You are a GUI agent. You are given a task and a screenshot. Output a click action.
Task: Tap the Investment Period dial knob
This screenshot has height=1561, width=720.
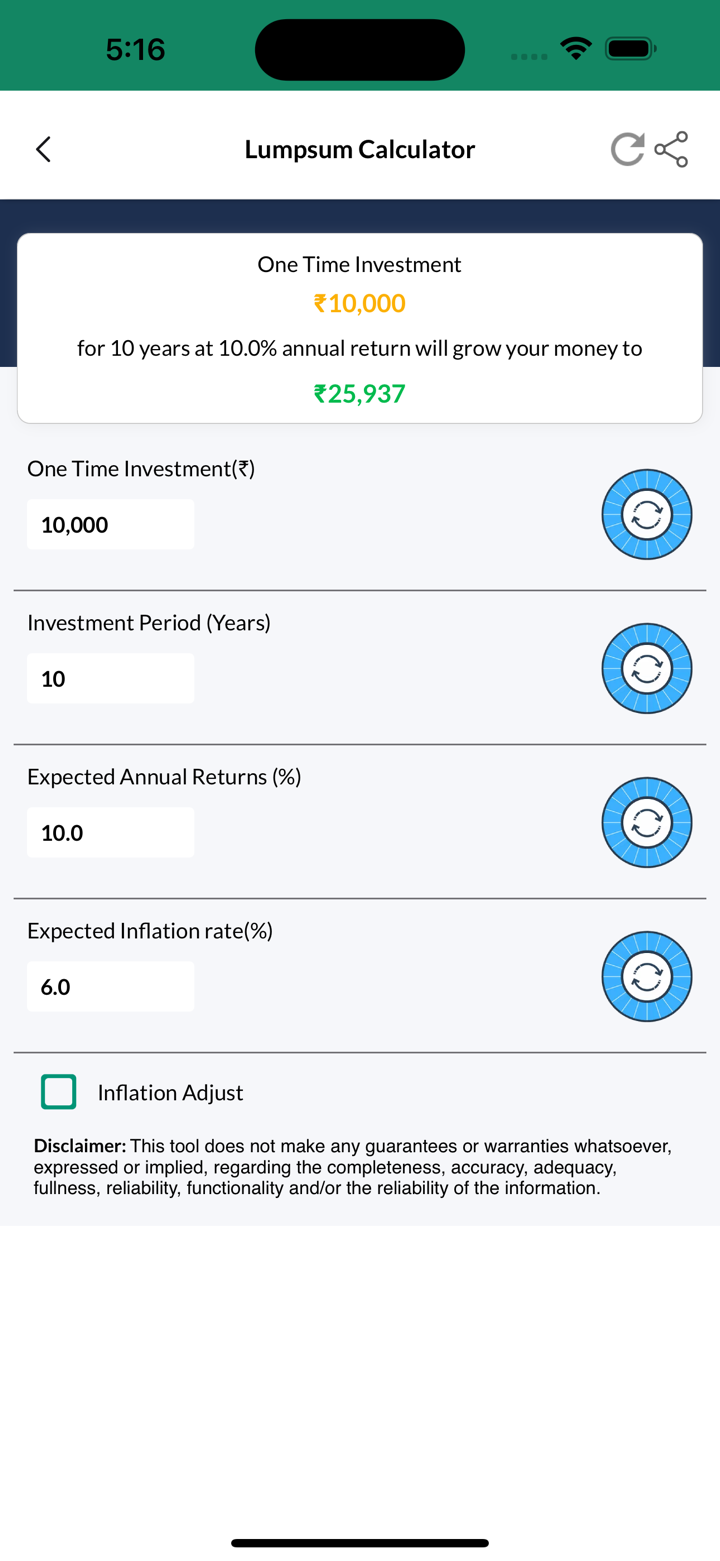(647, 669)
